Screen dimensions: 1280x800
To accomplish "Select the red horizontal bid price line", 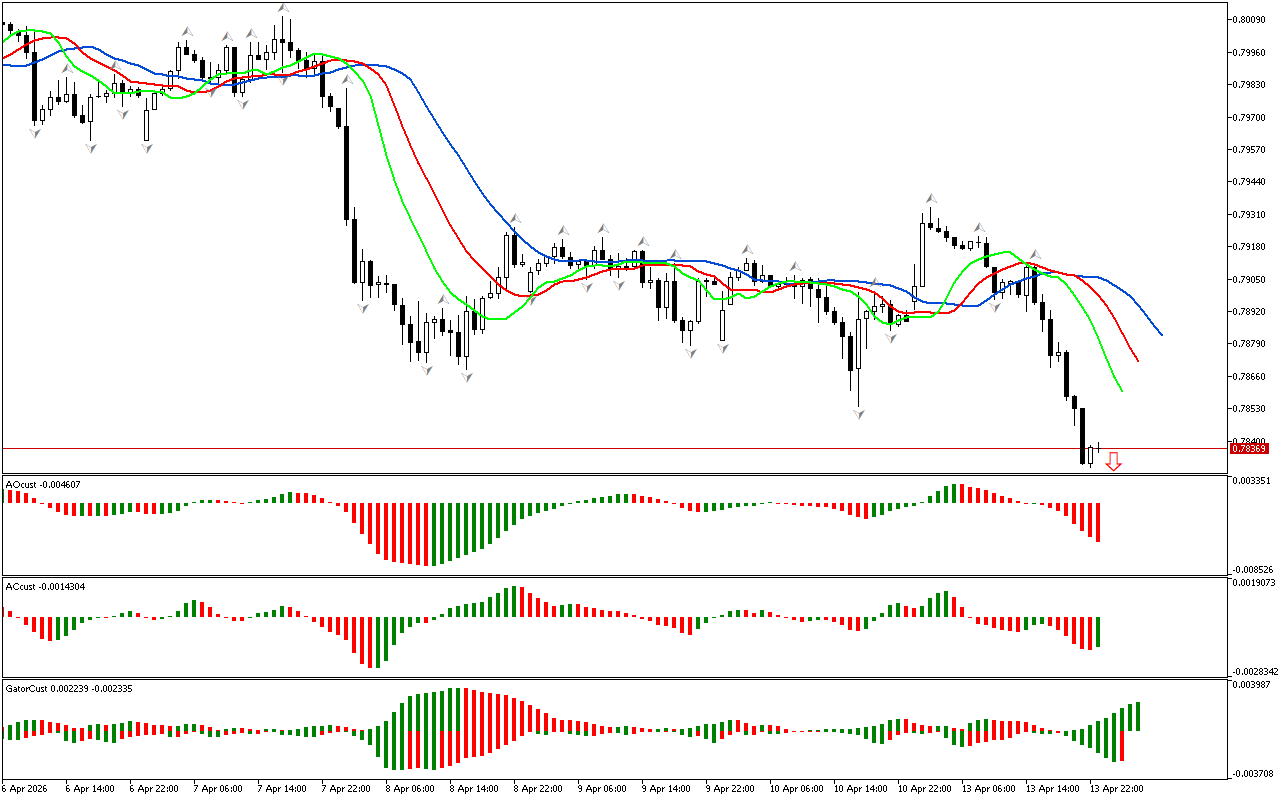I will [x=600, y=449].
